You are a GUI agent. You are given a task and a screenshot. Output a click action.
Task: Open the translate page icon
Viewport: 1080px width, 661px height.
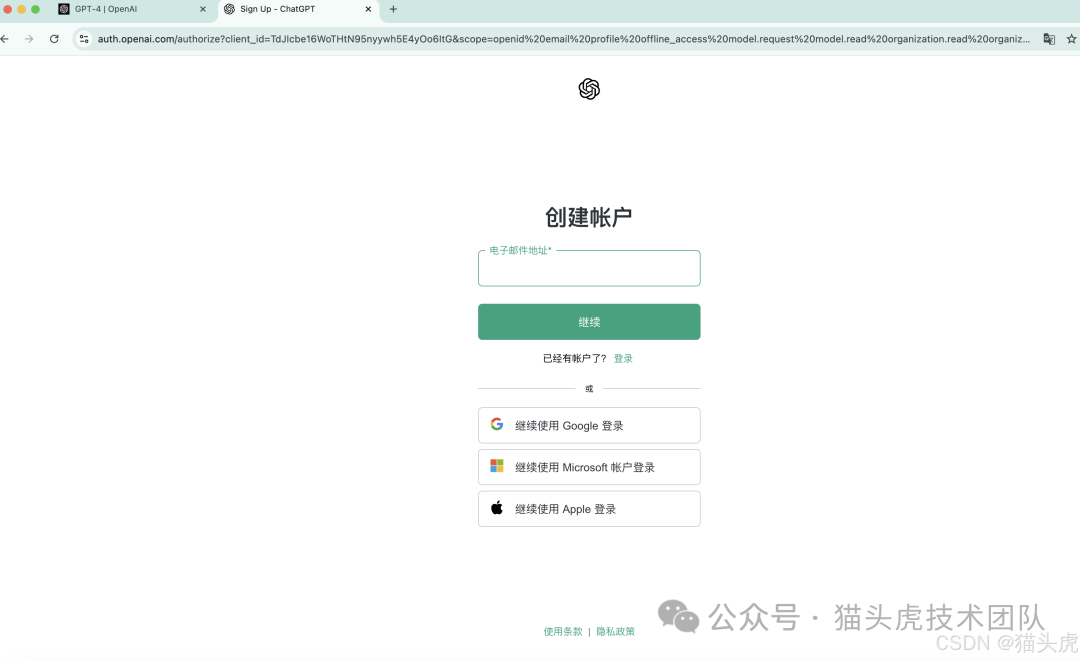point(1049,39)
